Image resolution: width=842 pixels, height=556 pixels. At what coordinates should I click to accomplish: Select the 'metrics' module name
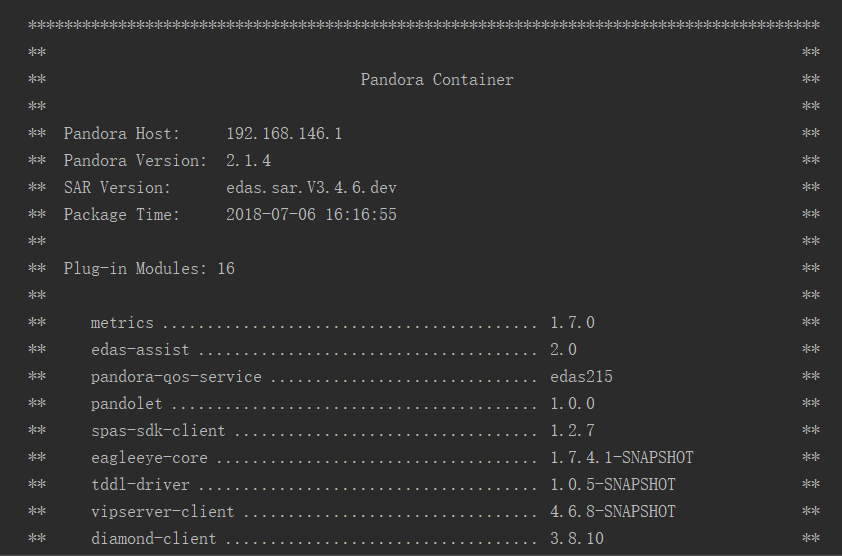pyautogui.click(x=122, y=323)
